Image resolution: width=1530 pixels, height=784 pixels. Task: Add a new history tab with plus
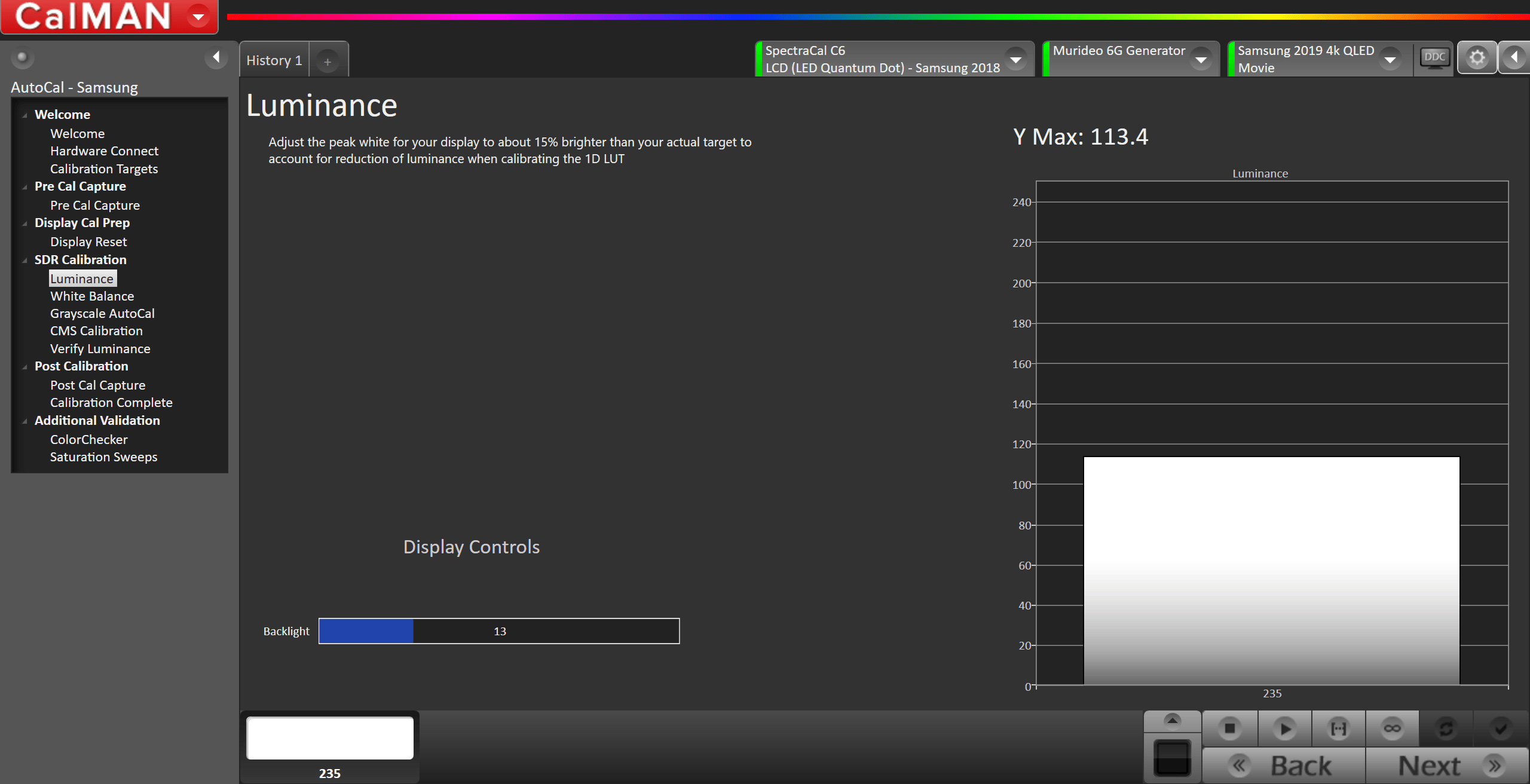[328, 62]
